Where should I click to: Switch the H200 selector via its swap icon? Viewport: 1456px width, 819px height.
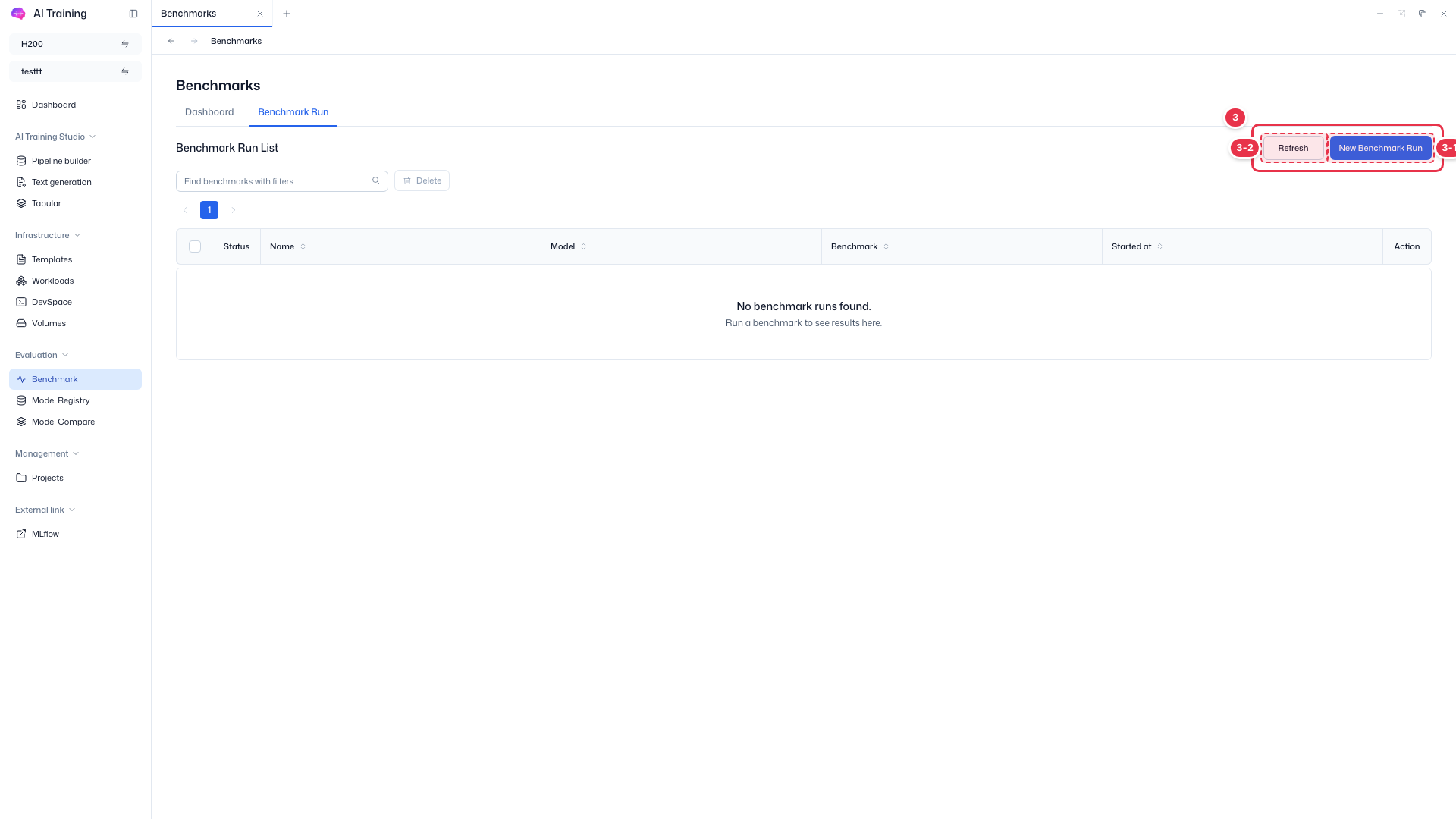125,44
